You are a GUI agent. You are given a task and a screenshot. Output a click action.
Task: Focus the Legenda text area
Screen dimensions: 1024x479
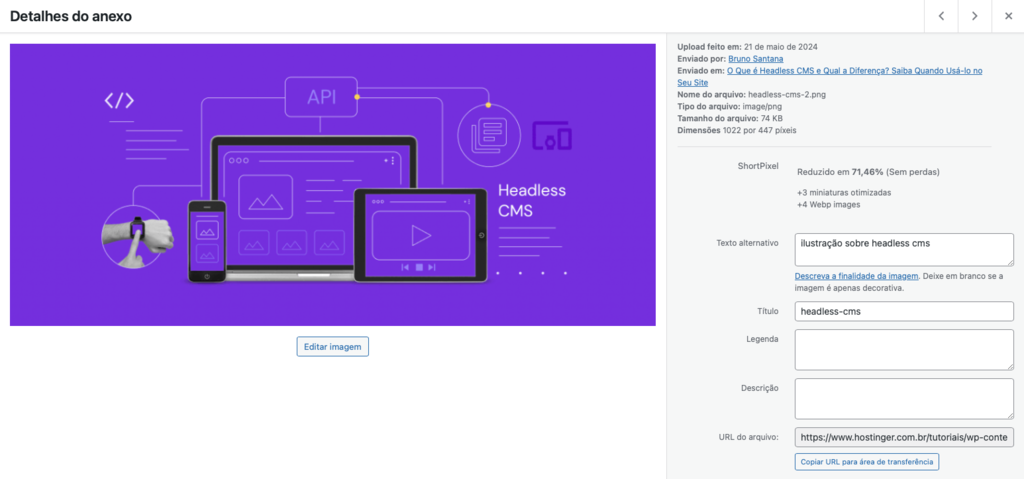point(904,350)
